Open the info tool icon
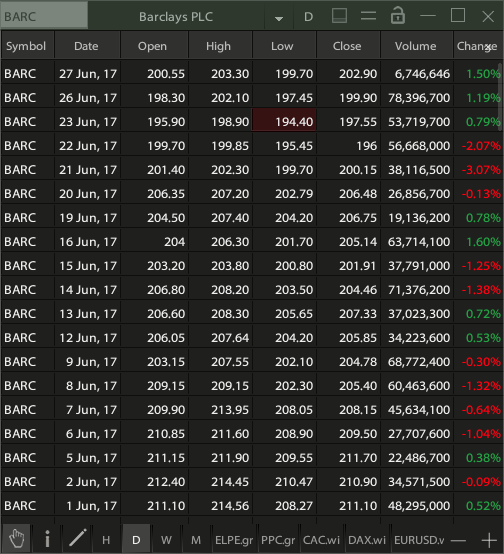 (x=47, y=539)
